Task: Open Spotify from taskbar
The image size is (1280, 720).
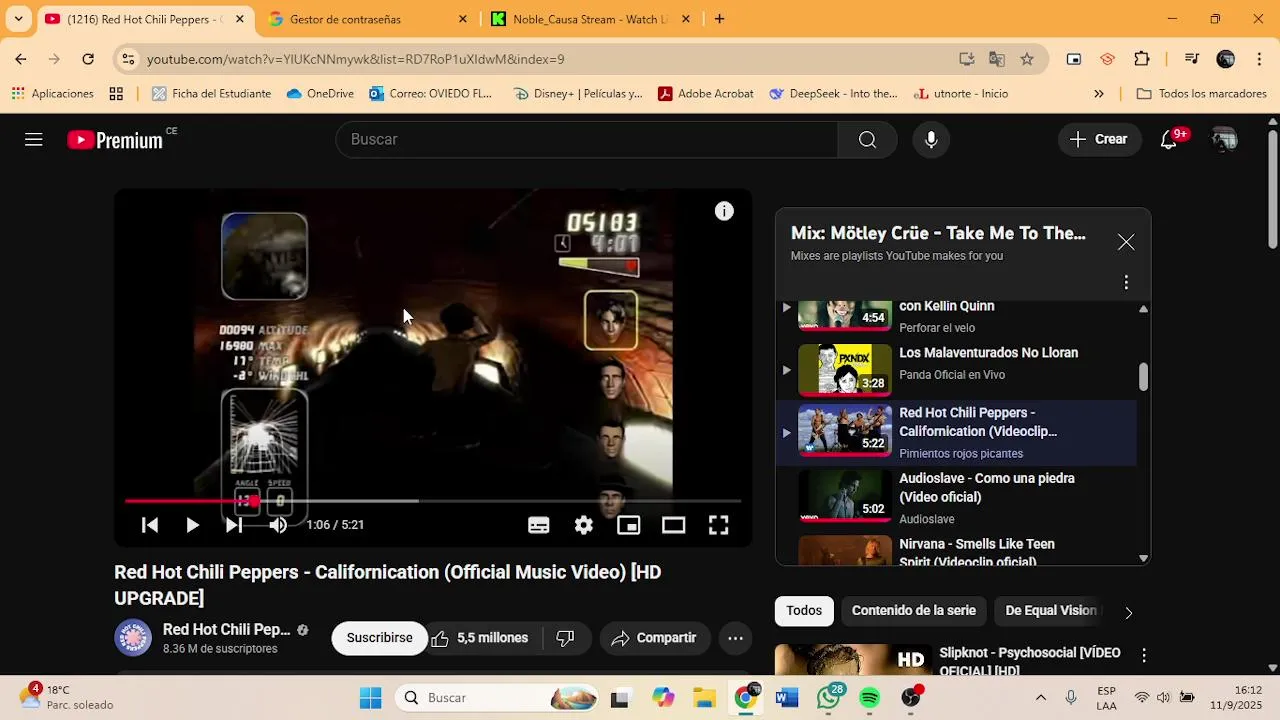Action: [870, 698]
